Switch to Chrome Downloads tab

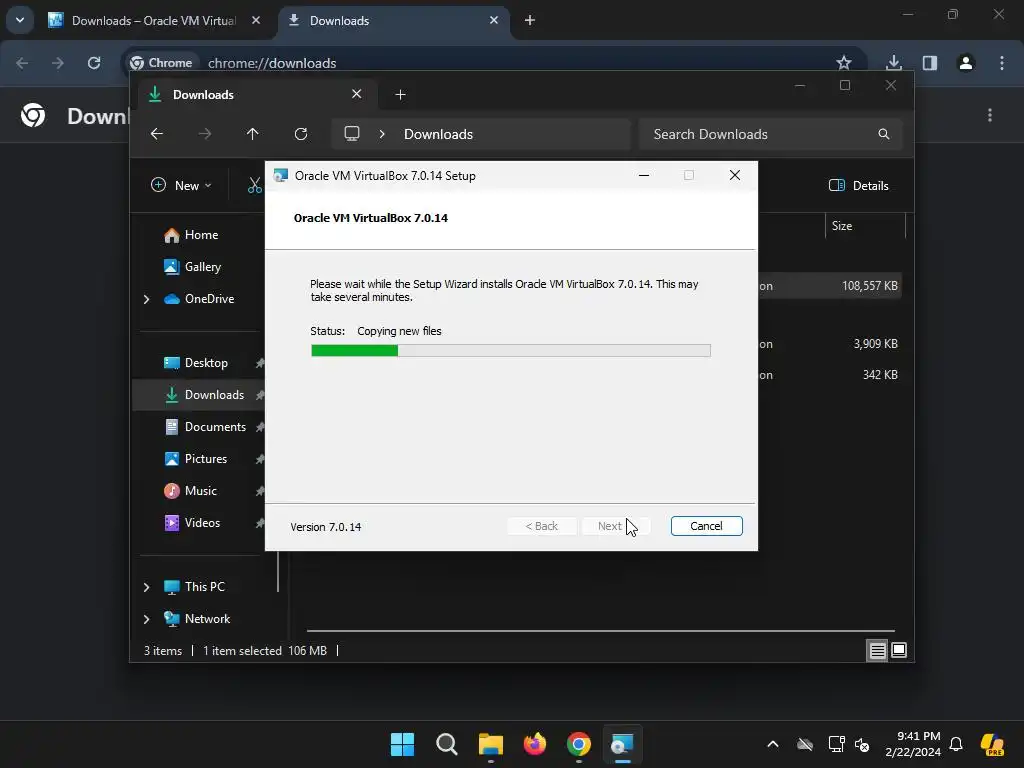(x=392, y=21)
